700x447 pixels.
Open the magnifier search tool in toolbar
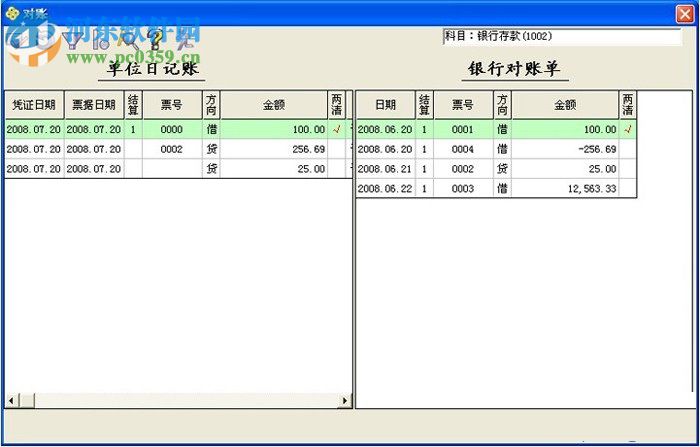point(130,41)
